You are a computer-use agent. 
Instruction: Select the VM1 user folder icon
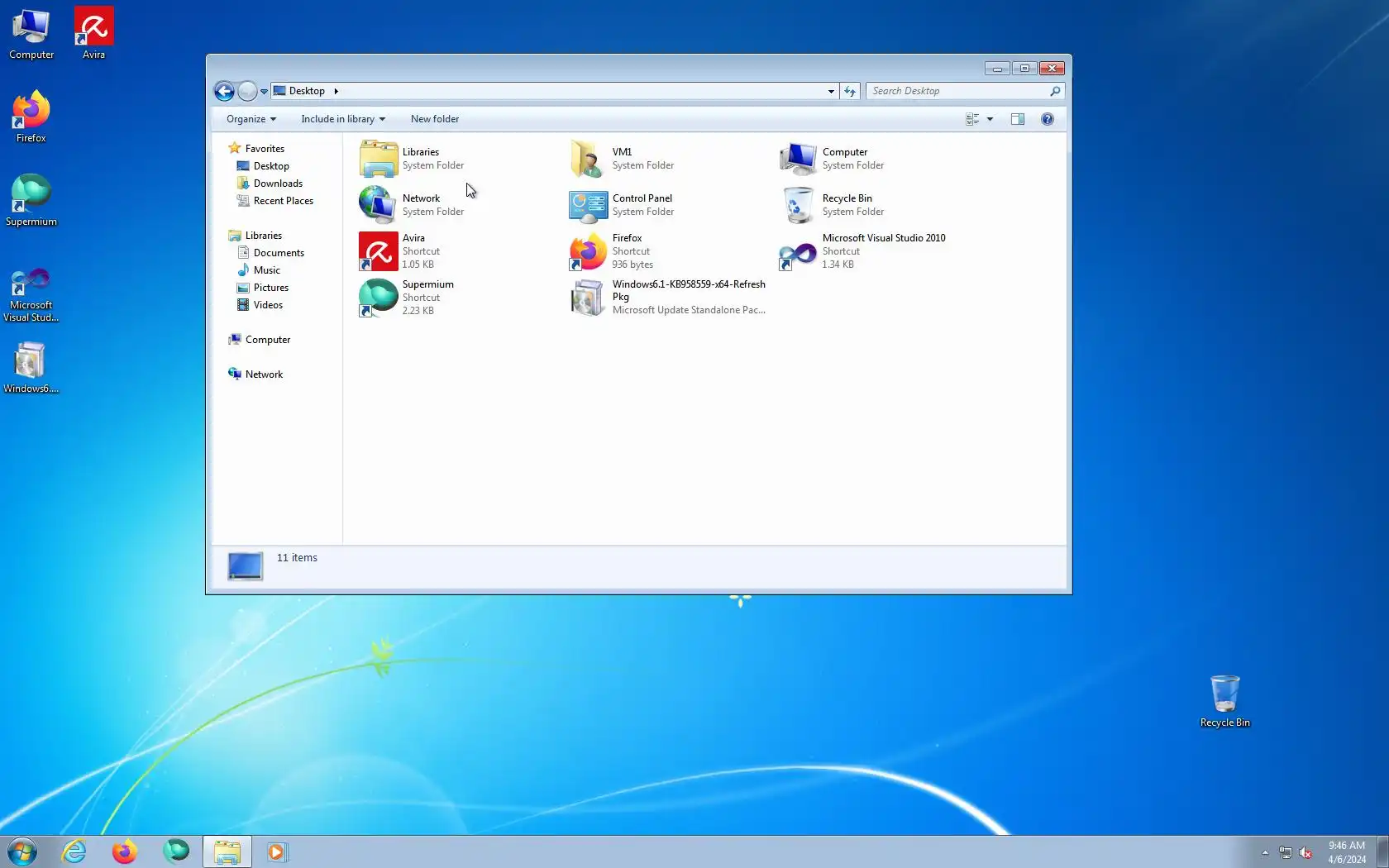[589, 158]
